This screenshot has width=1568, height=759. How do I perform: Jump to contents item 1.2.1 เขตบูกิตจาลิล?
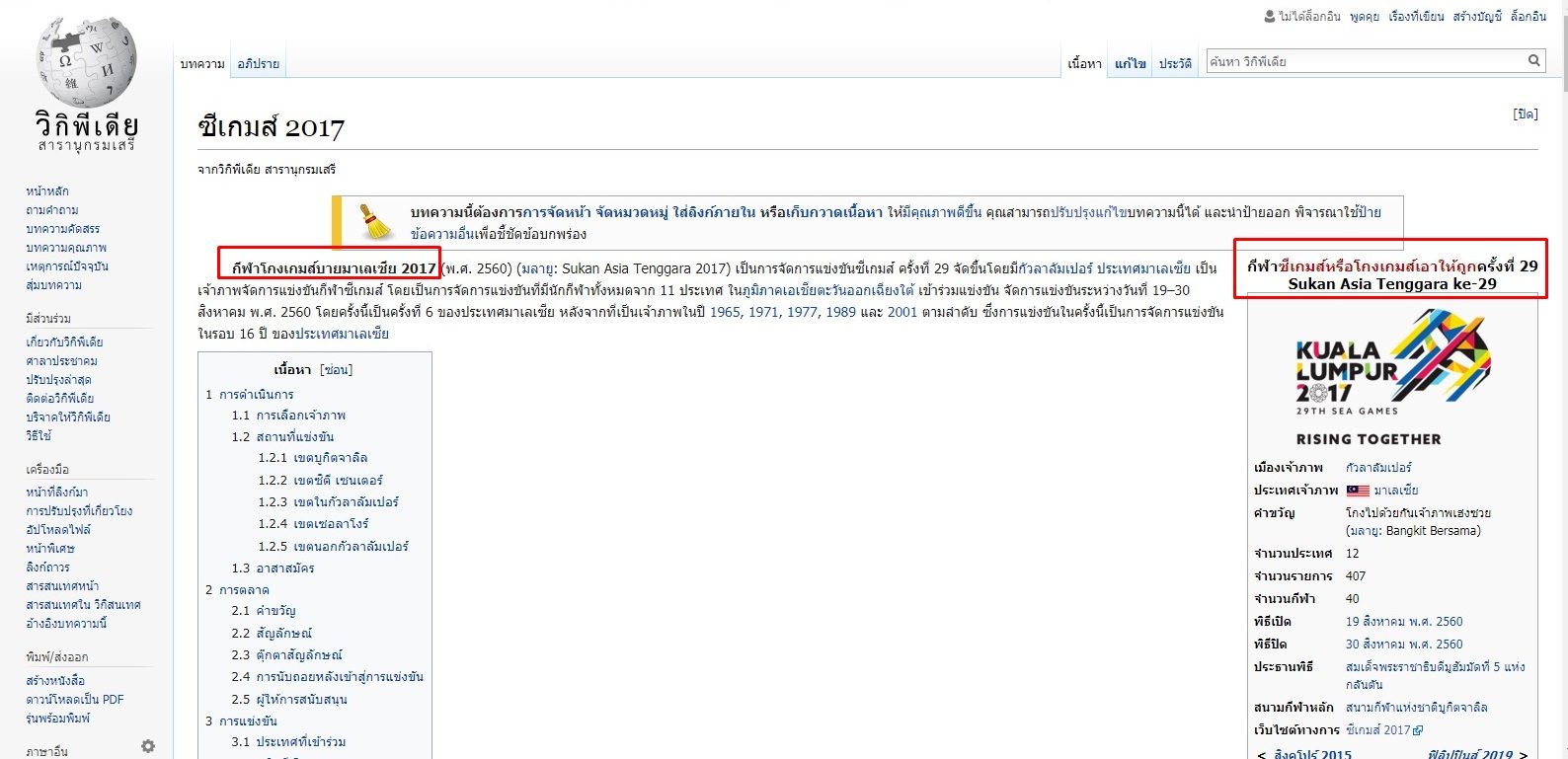(x=313, y=458)
